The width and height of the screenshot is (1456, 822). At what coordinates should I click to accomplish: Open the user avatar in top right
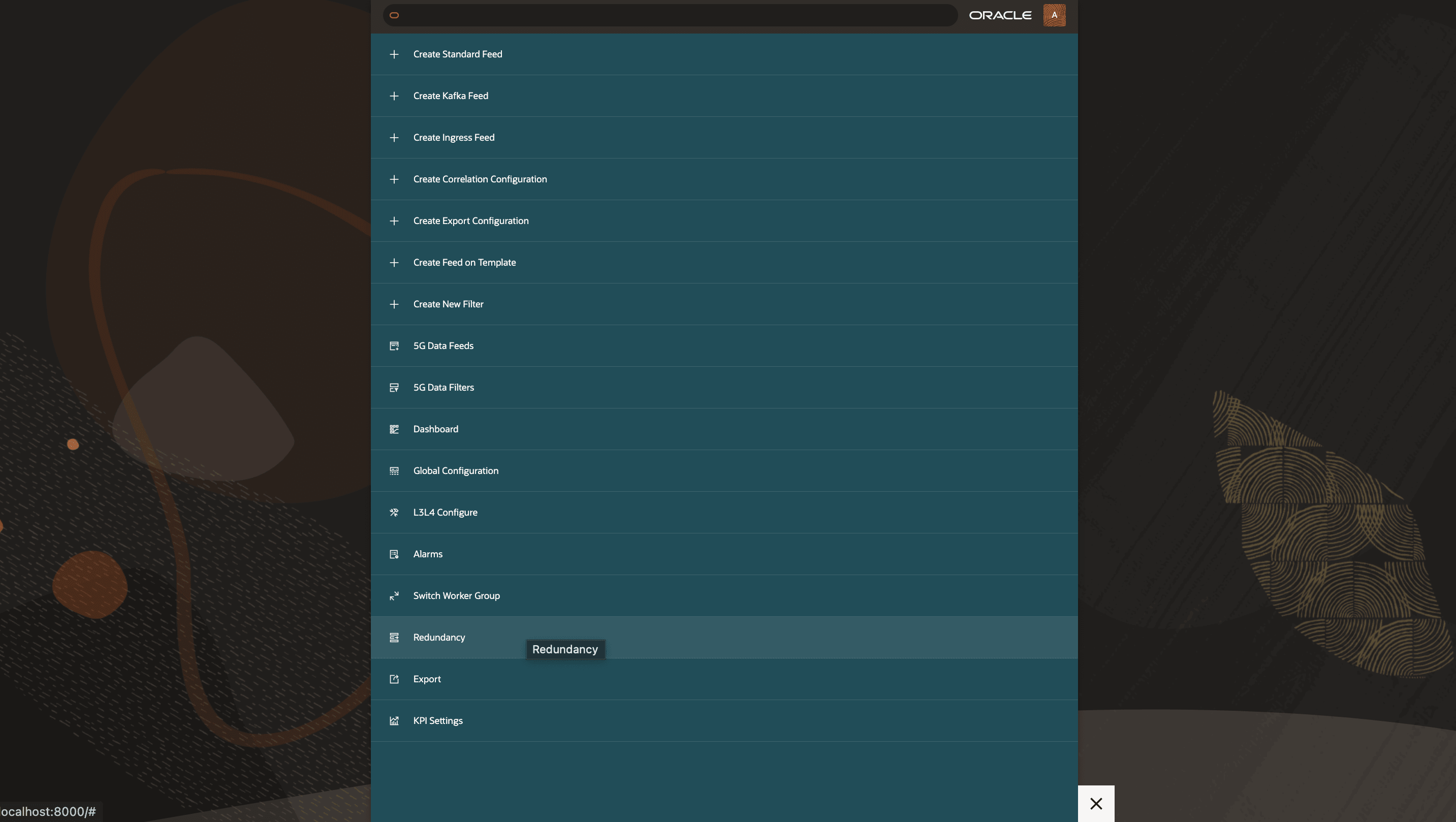pyautogui.click(x=1054, y=15)
